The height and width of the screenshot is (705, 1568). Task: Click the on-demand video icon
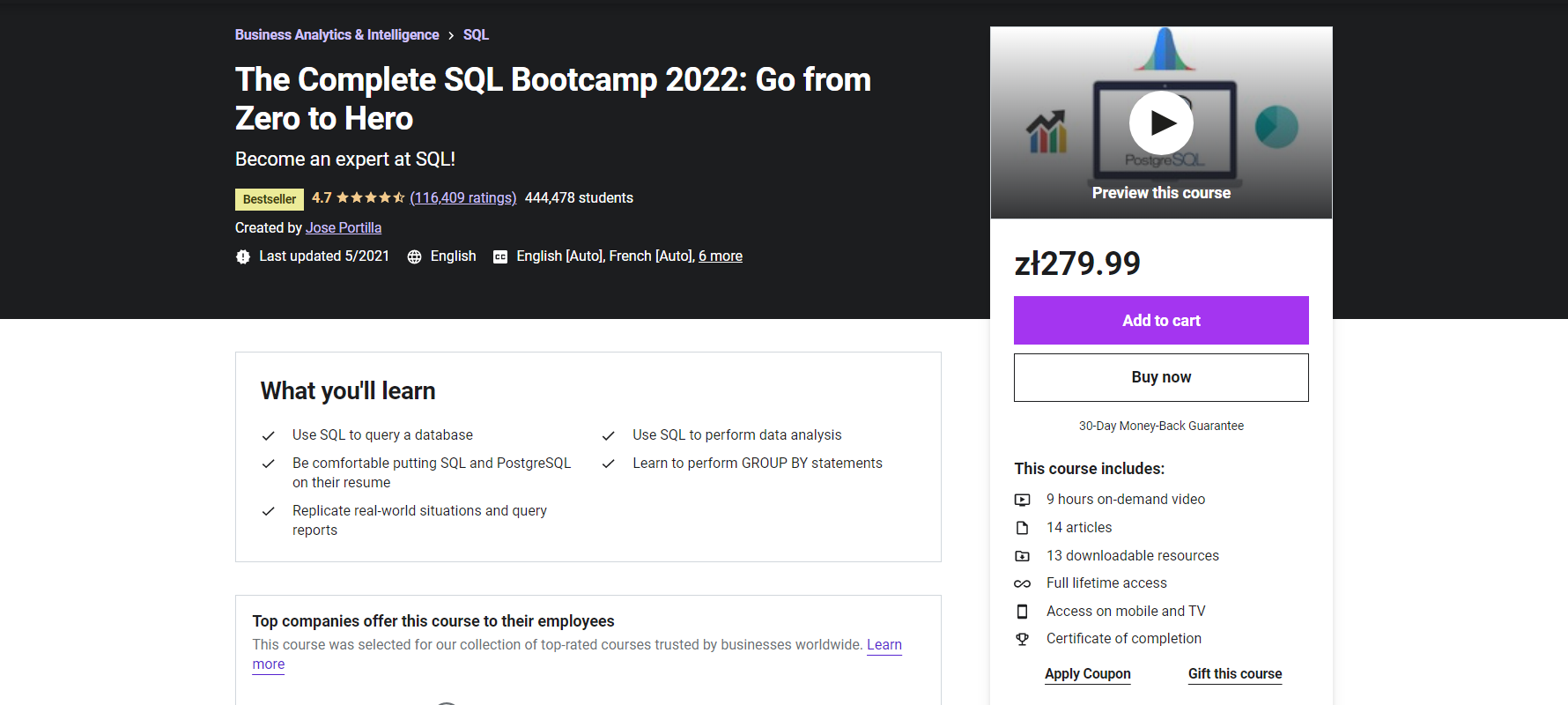[1022, 500]
